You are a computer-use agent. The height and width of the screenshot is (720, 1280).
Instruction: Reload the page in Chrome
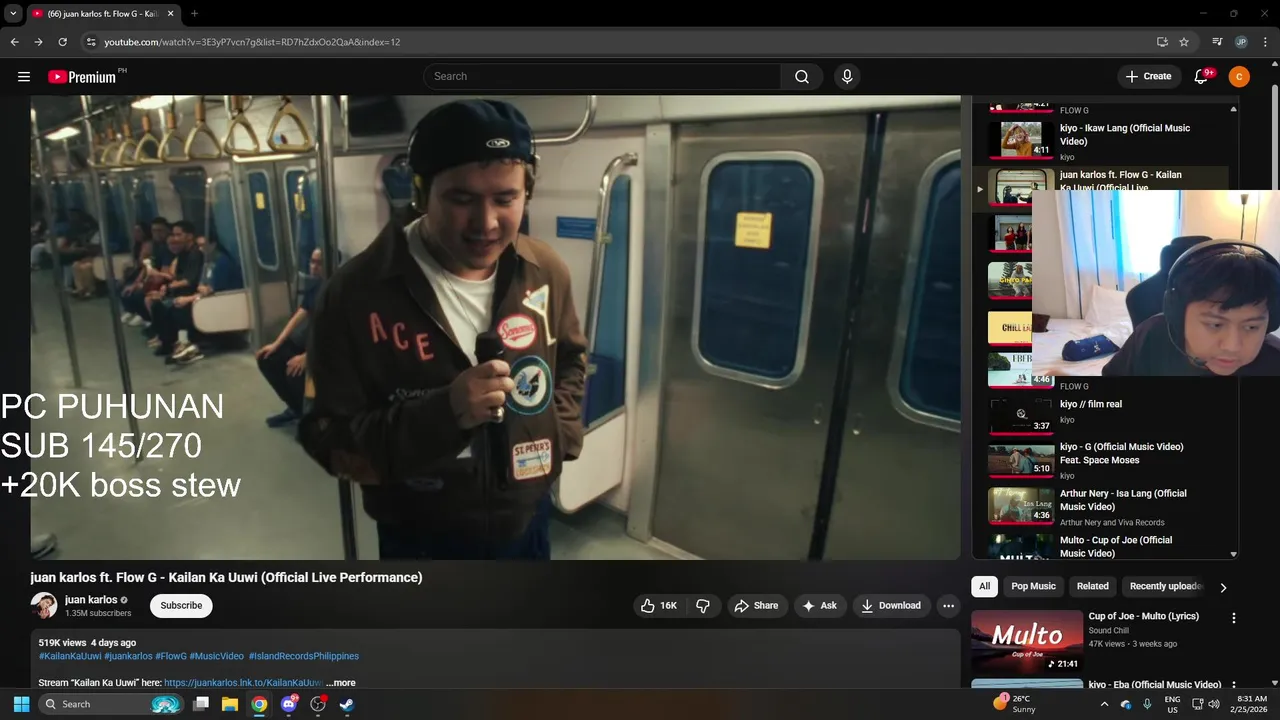(x=63, y=42)
